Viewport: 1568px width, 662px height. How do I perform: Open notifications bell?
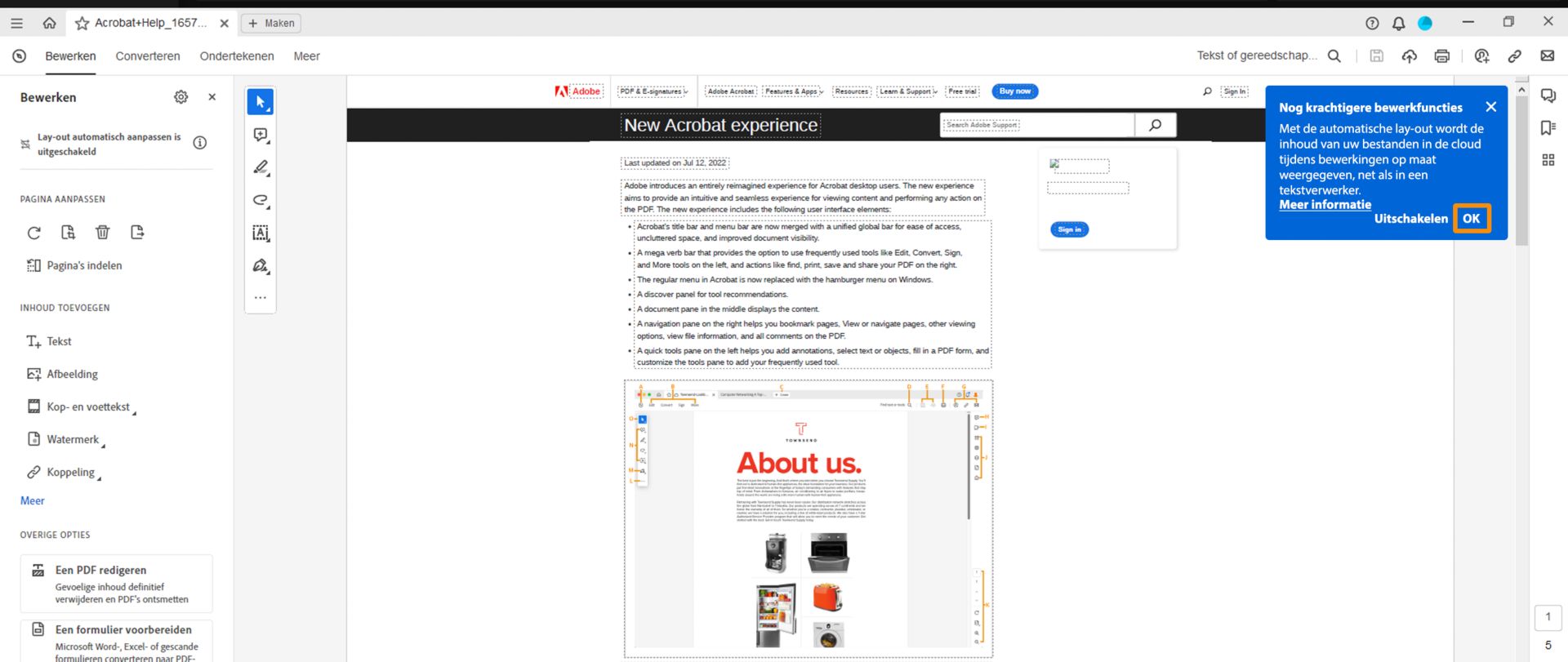(1398, 23)
